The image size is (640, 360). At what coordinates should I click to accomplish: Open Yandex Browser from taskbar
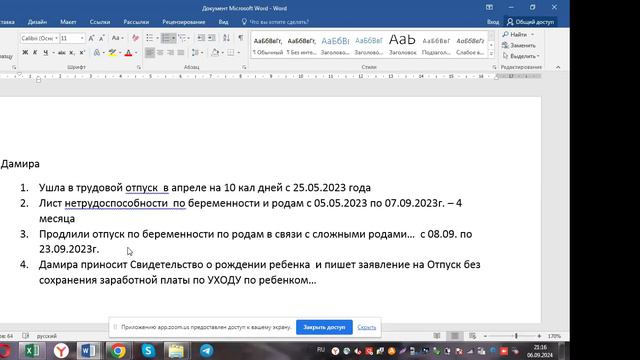point(61,351)
